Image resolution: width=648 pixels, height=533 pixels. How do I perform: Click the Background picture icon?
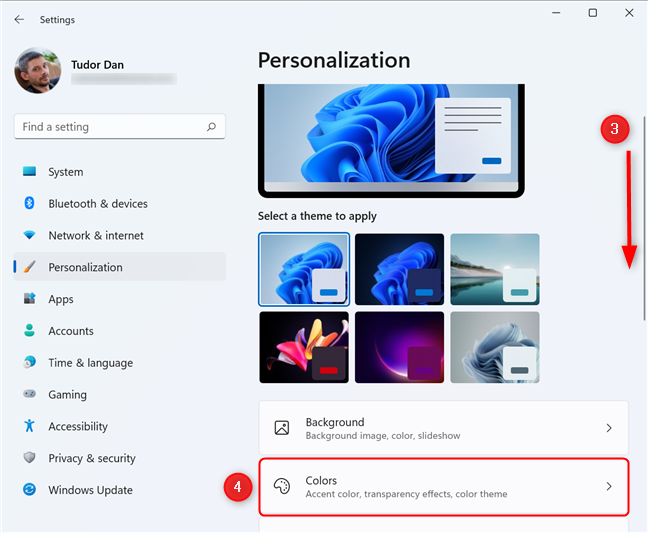282,428
